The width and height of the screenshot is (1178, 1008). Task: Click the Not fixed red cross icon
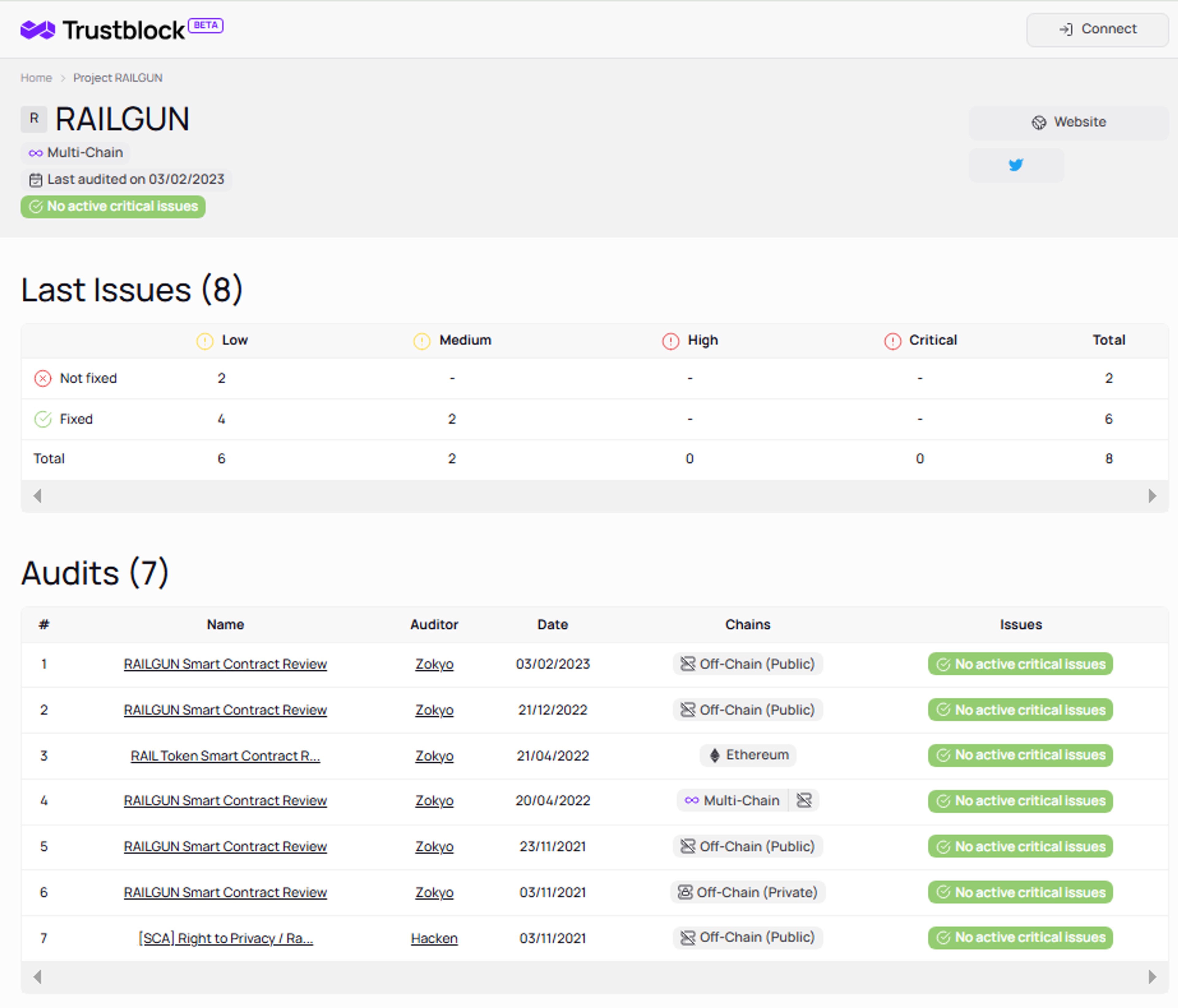tap(43, 378)
